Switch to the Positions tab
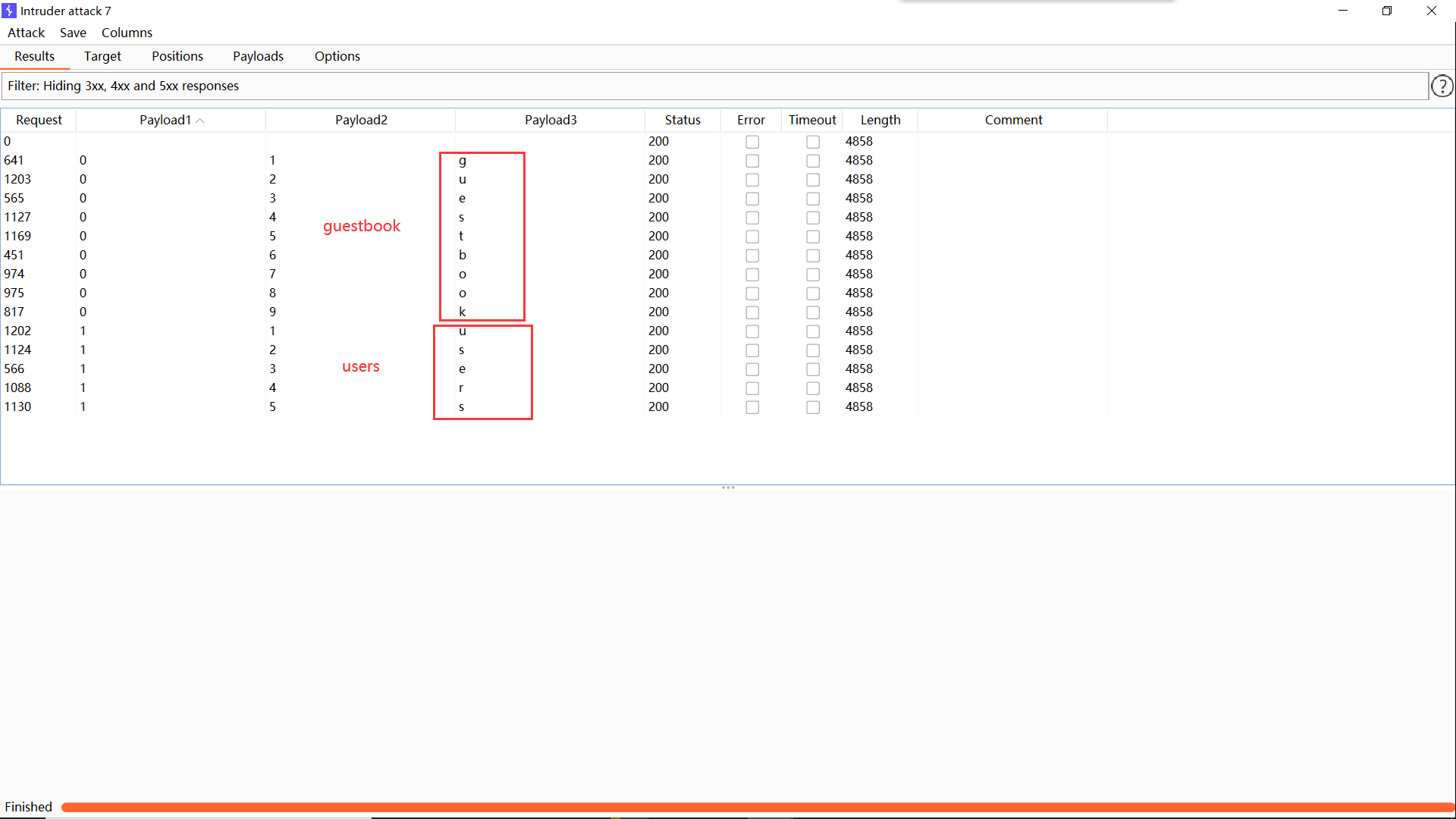 tap(177, 56)
